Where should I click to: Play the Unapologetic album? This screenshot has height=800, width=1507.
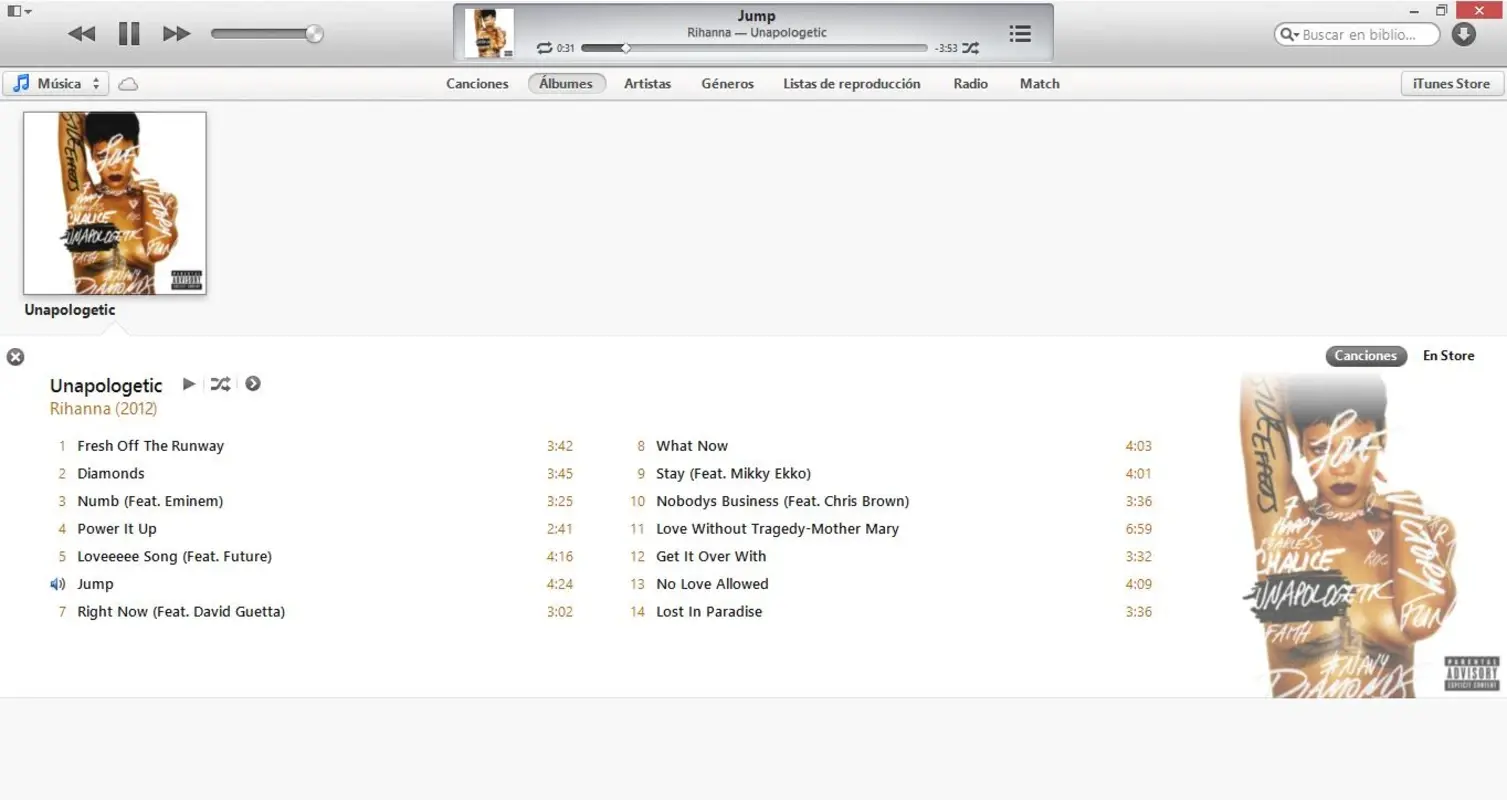click(x=189, y=384)
